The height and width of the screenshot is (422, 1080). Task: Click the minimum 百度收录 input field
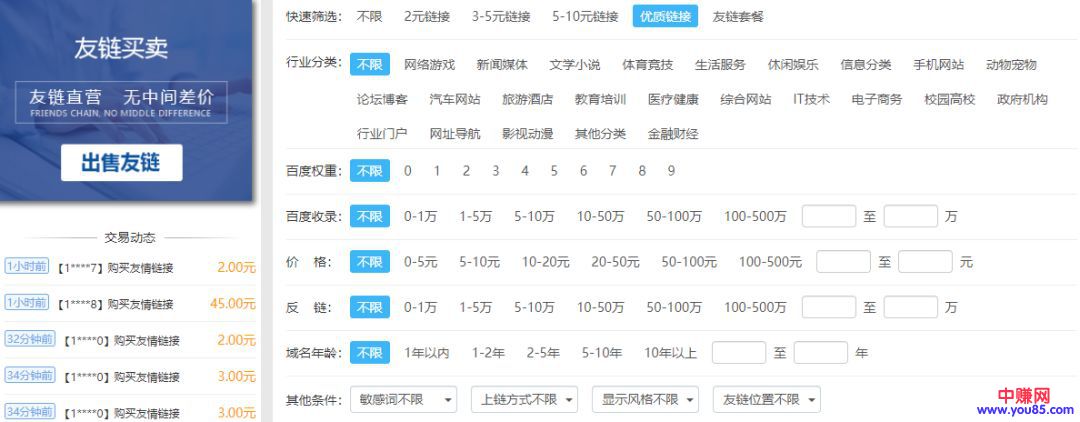(829, 216)
